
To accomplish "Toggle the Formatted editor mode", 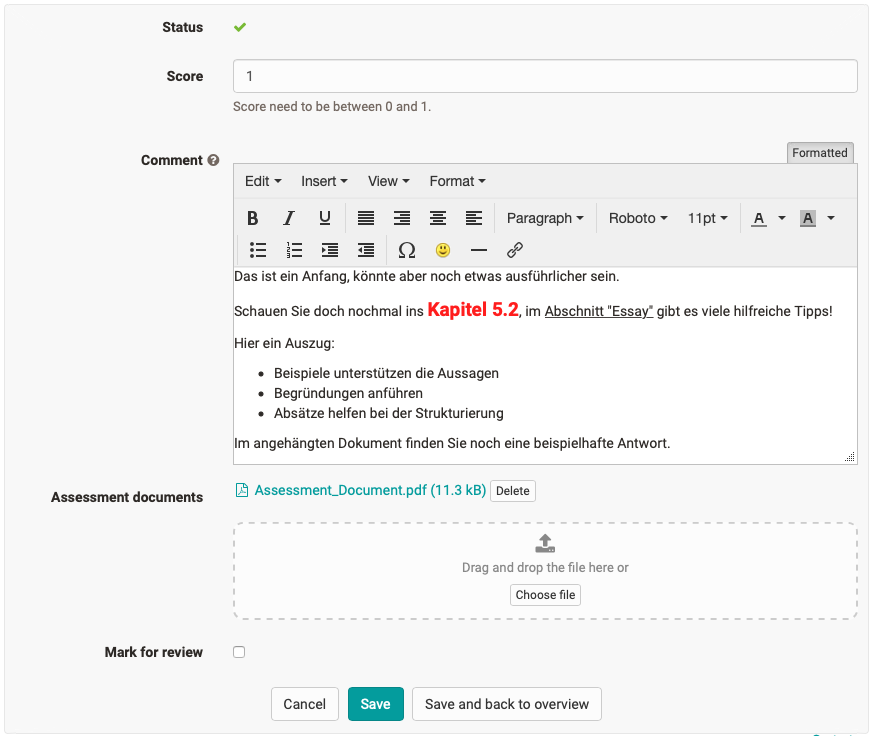I will coord(820,153).
